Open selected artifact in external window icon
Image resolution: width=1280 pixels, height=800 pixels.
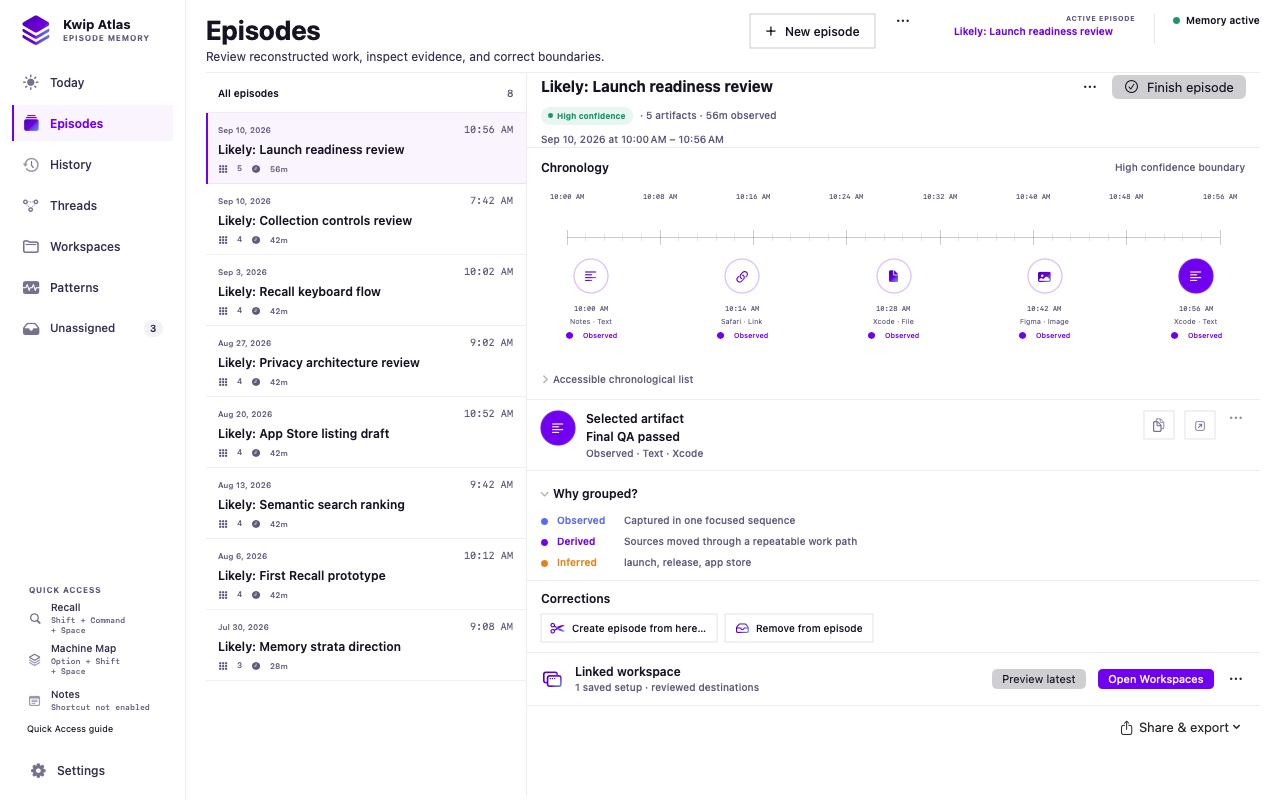coord(1200,426)
